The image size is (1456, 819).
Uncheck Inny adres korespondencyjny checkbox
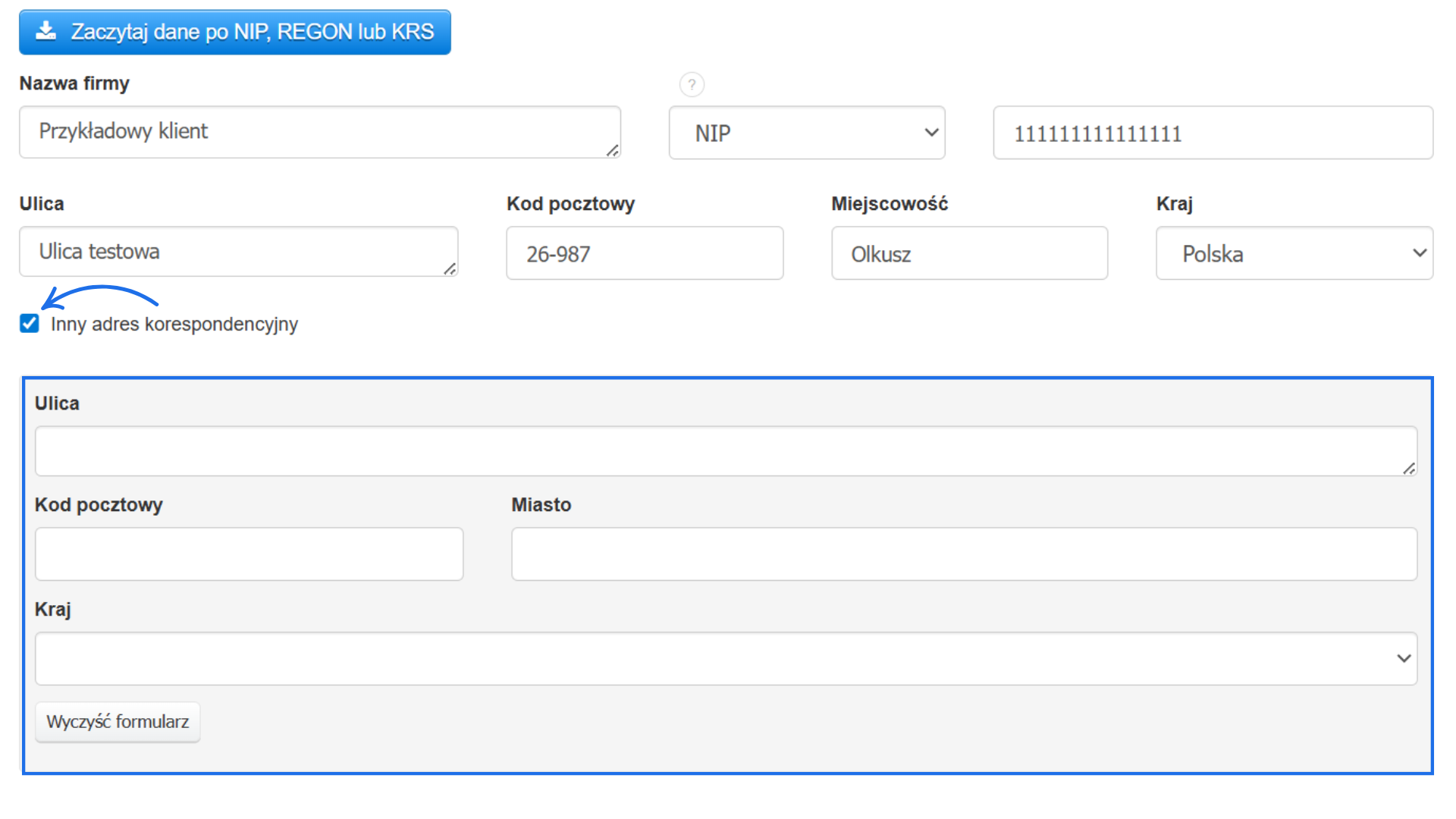click(30, 324)
